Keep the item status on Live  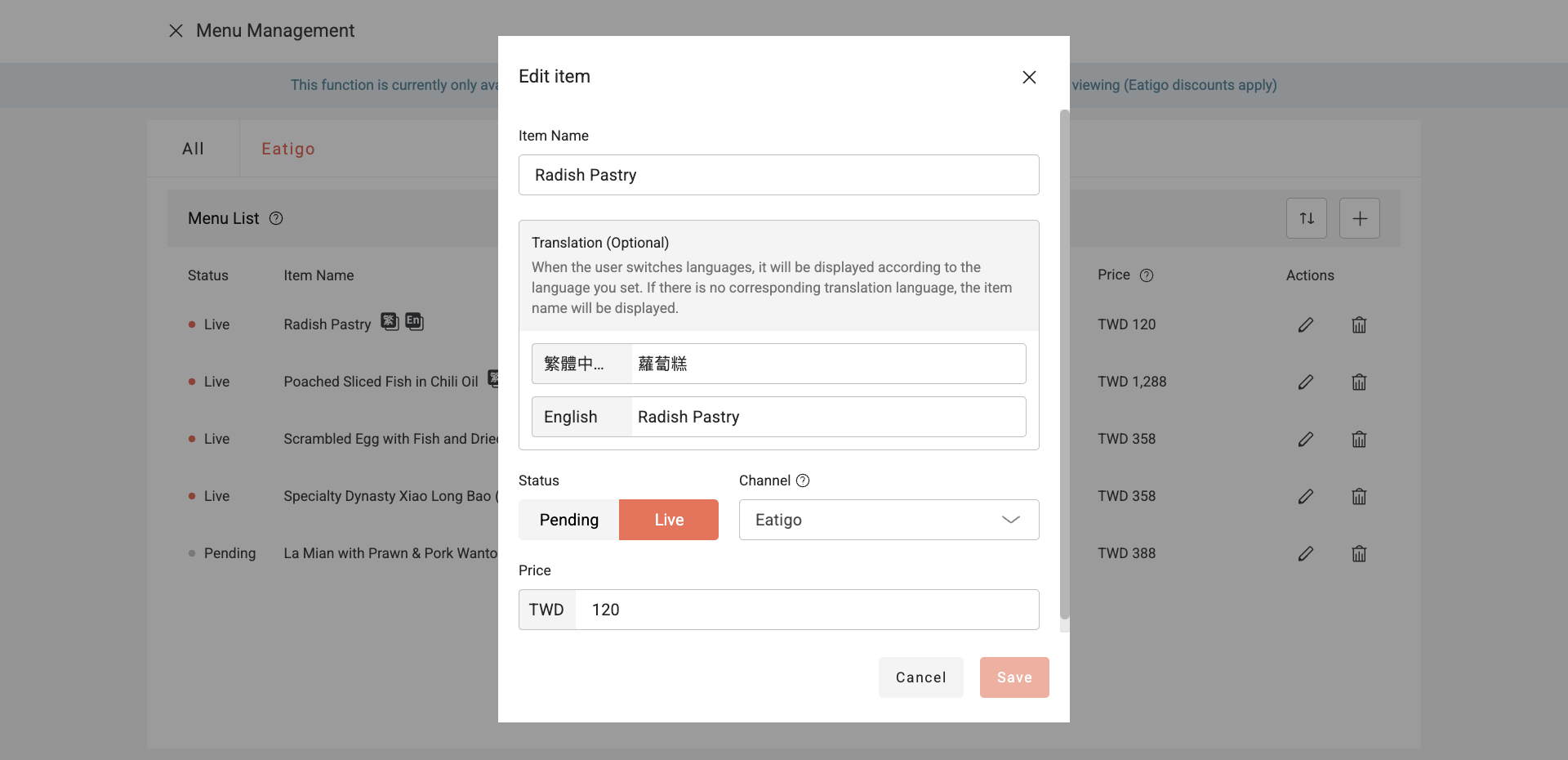[668, 520]
